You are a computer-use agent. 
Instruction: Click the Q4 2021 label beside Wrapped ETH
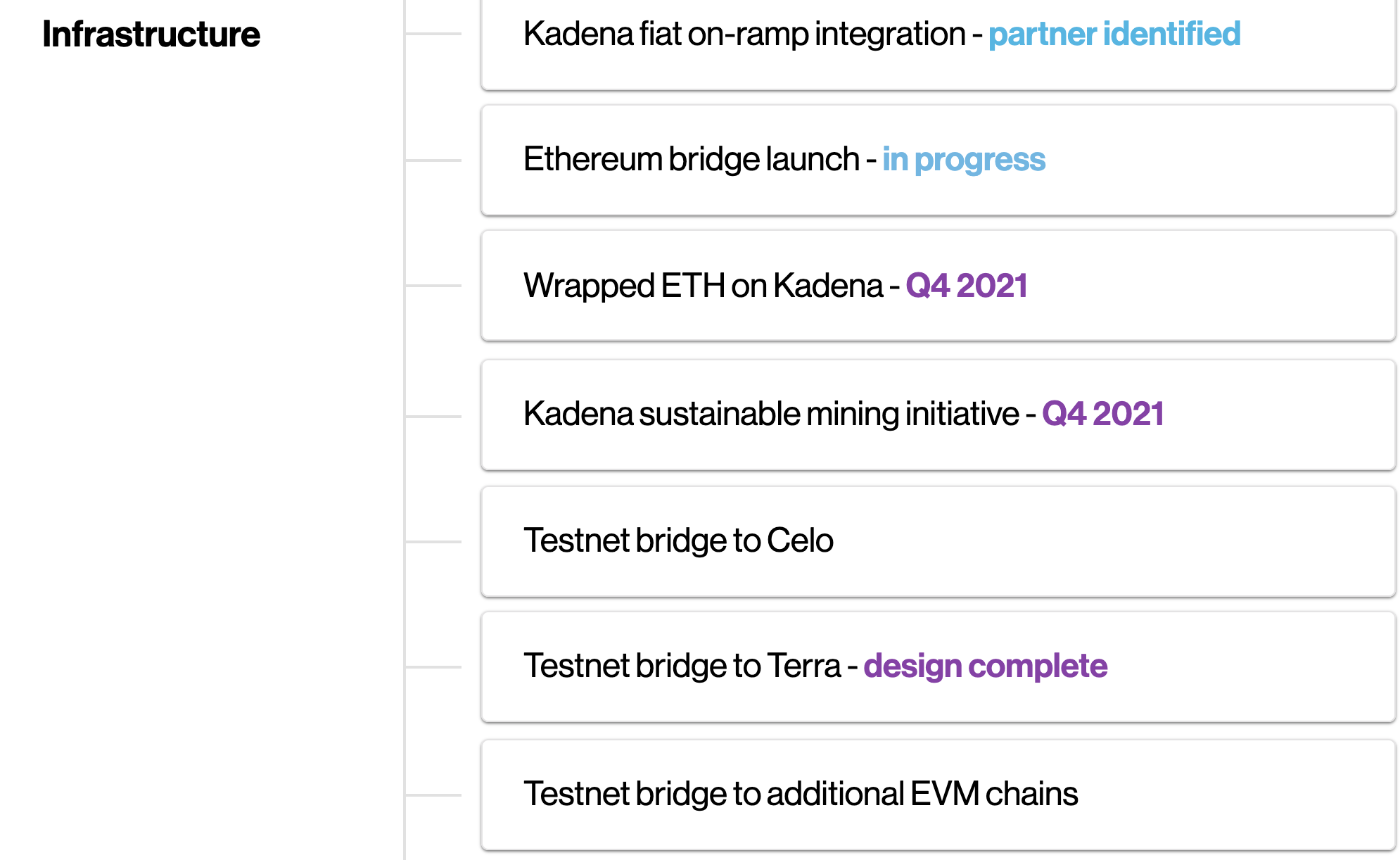[x=966, y=286]
